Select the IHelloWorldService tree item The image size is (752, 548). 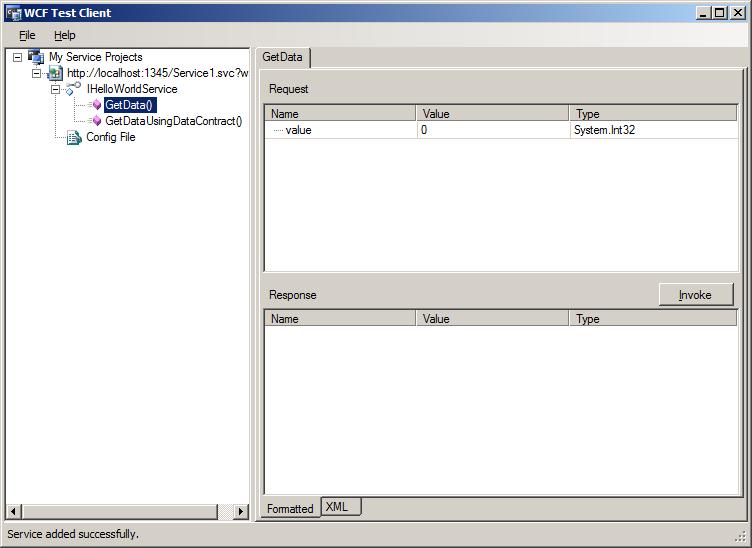pyautogui.click(x=132, y=89)
